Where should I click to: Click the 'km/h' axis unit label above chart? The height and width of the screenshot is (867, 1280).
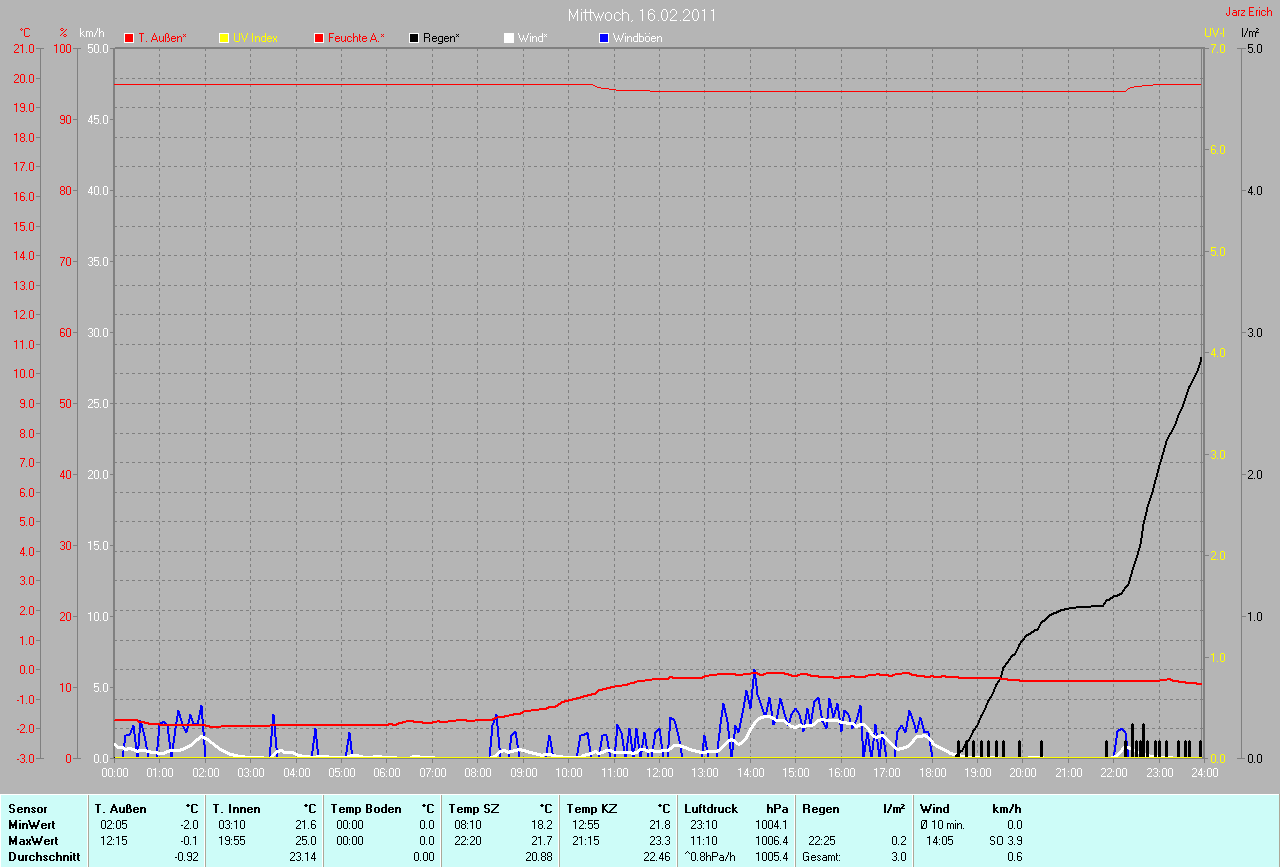click(x=91, y=33)
